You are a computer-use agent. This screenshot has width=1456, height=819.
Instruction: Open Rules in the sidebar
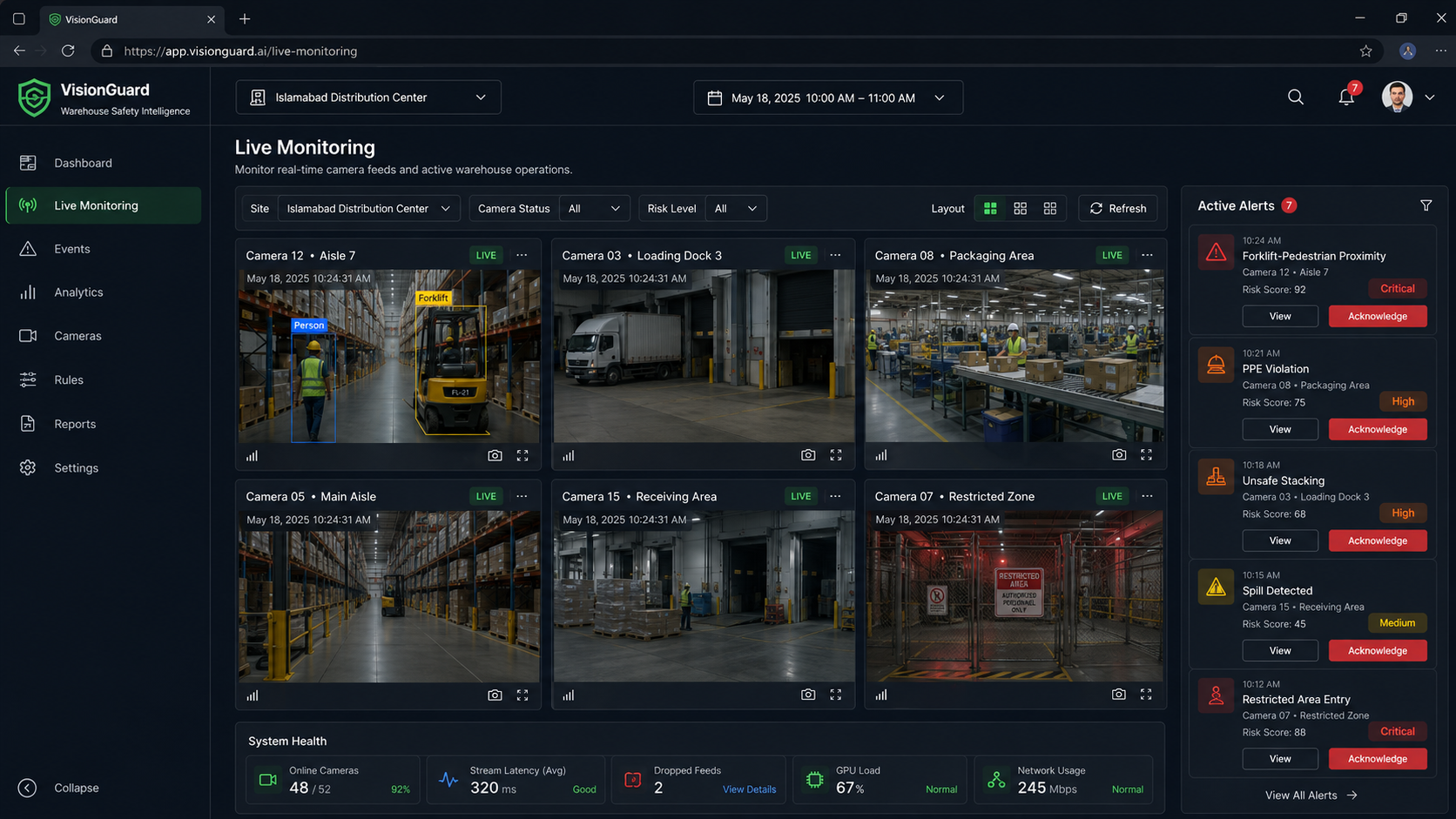pos(103,379)
